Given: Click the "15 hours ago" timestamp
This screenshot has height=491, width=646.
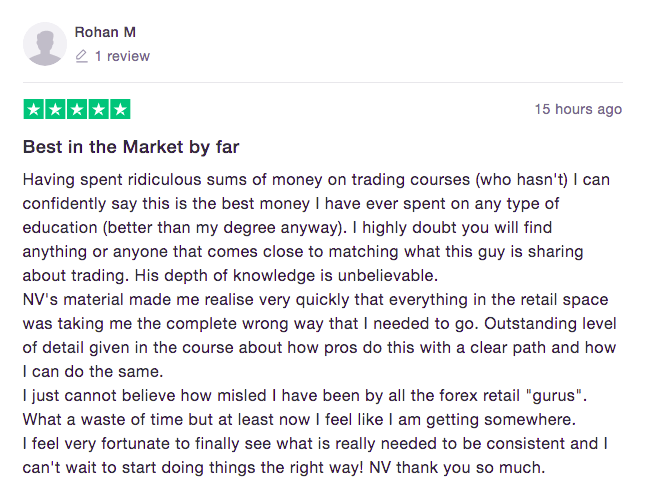Looking at the screenshot, I should [578, 109].
